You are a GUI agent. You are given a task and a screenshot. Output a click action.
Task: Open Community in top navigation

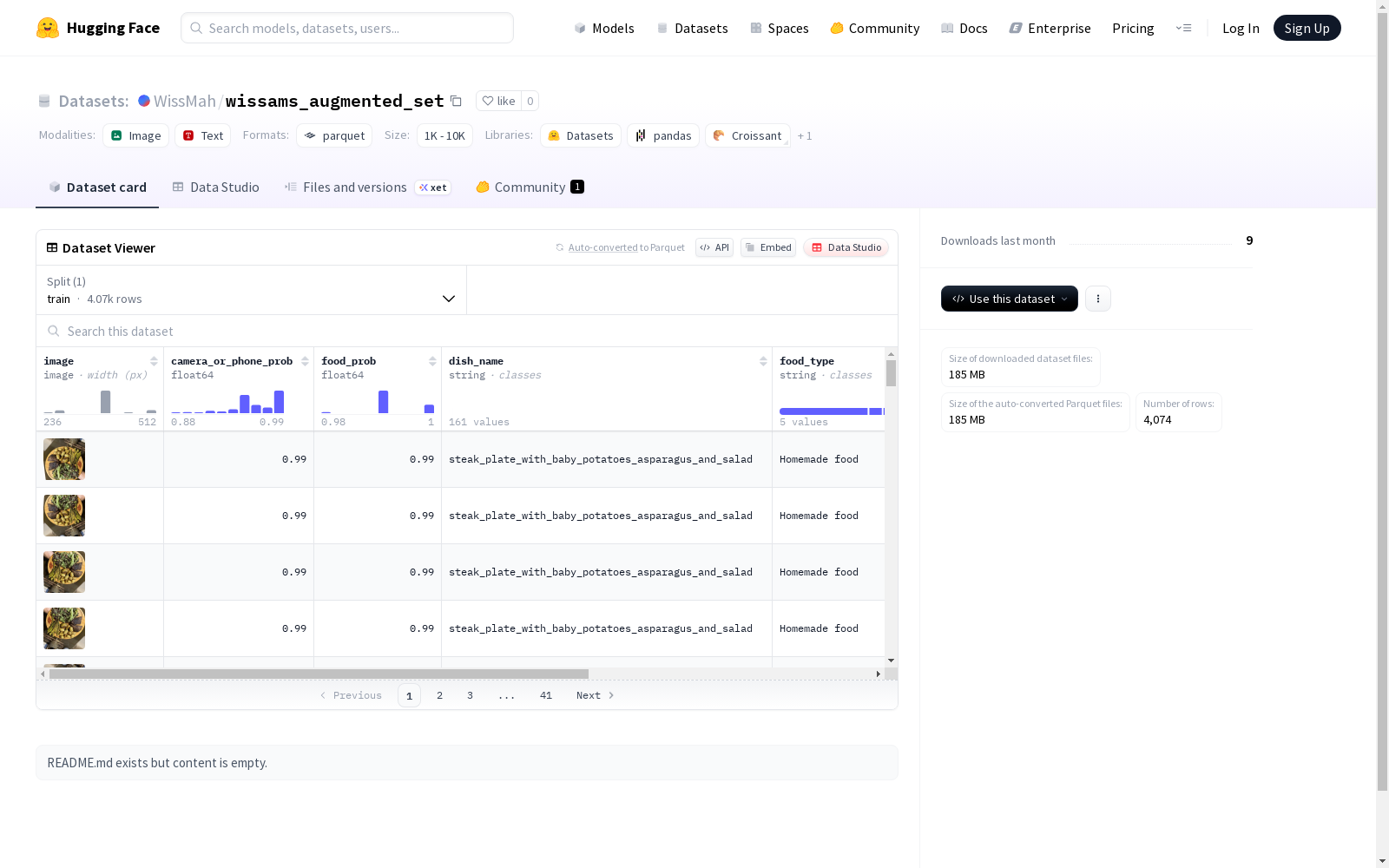point(874,28)
